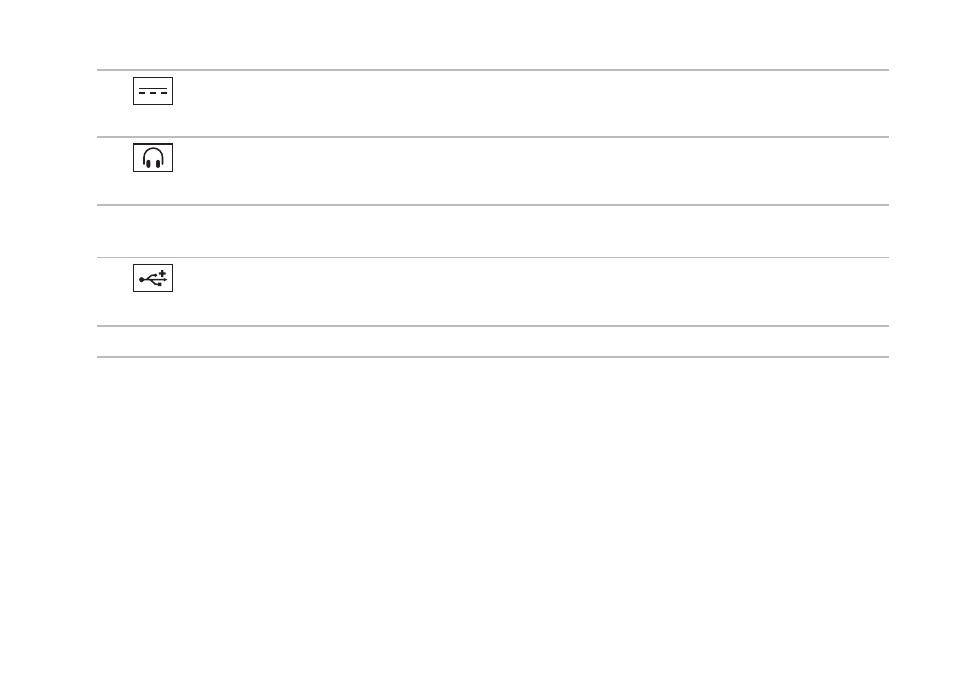
Task: Click the DC power adapter connector icon
Action: [153, 91]
